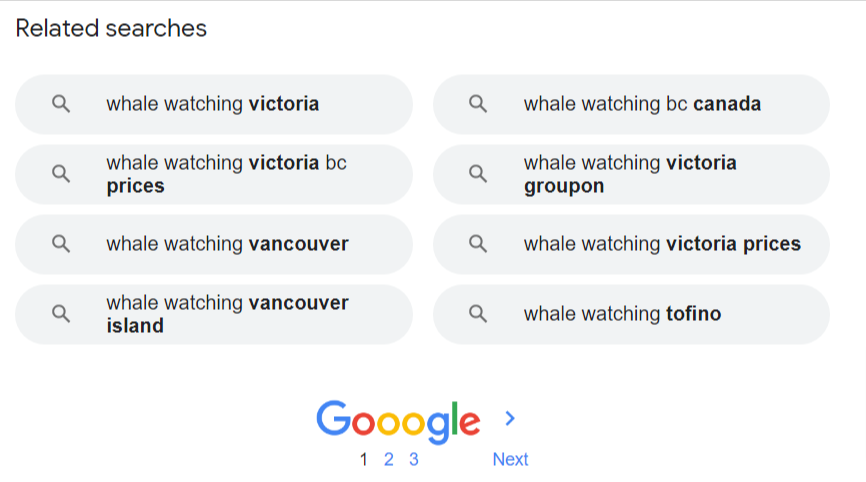Click search icon beside whale watching tofino
The width and height of the screenshot is (866, 482).
[478, 314]
